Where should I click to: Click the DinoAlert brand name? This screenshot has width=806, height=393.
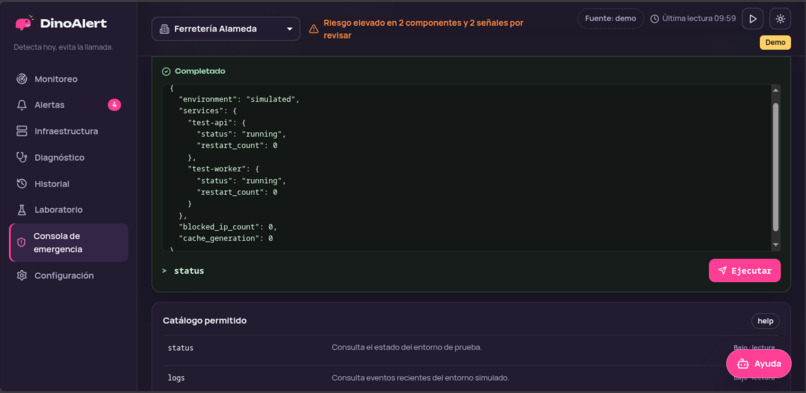click(73, 23)
